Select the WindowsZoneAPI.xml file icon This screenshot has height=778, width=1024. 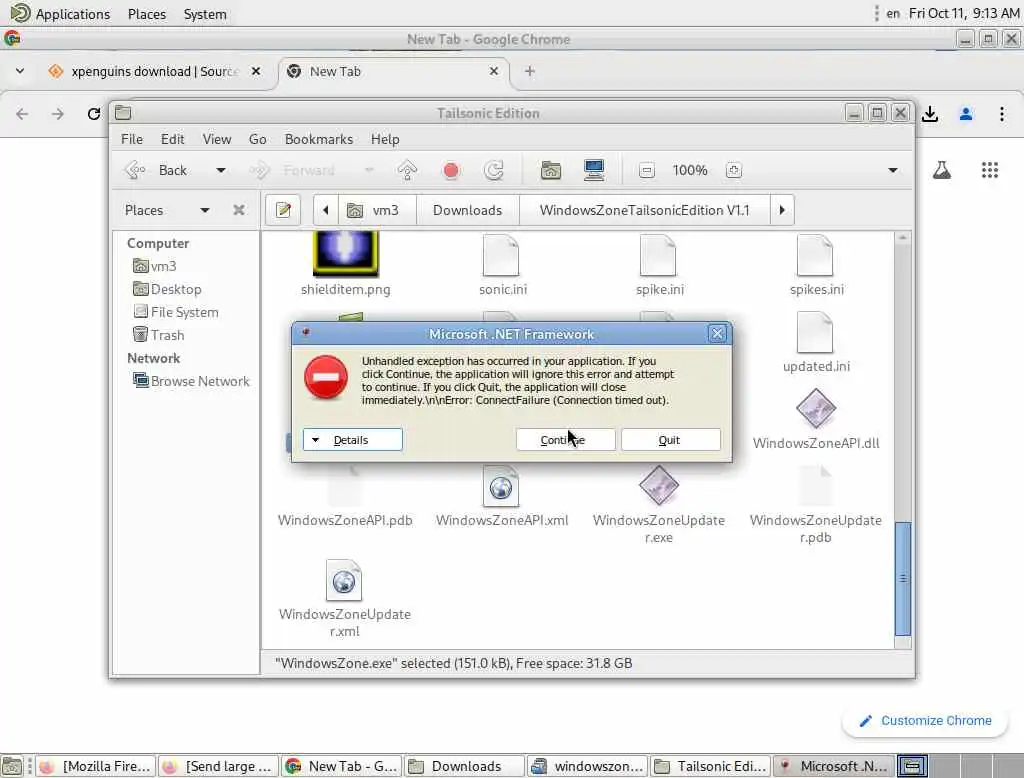501,487
